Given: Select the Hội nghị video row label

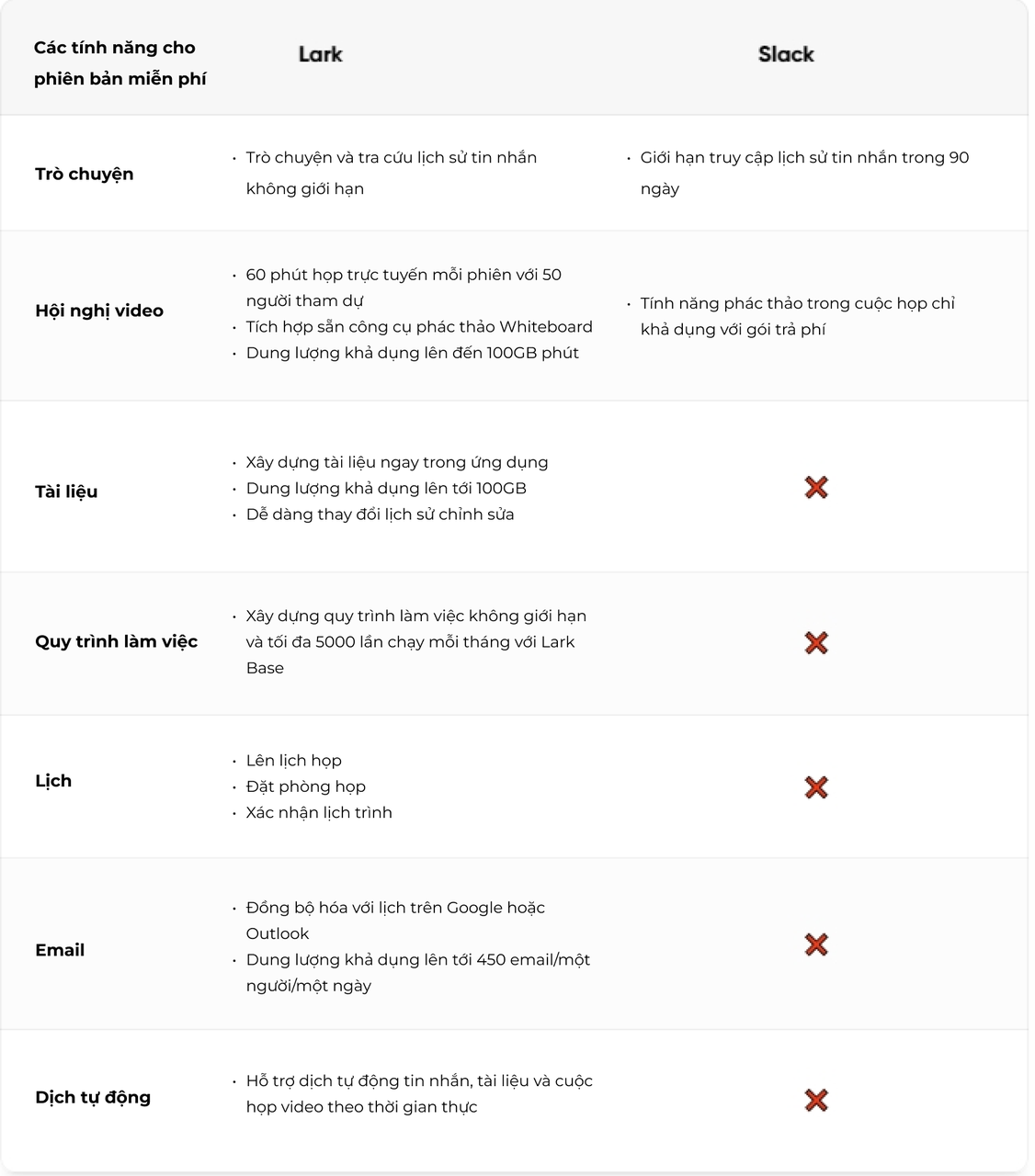Looking at the screenshot, I should [x=99, y=311].
